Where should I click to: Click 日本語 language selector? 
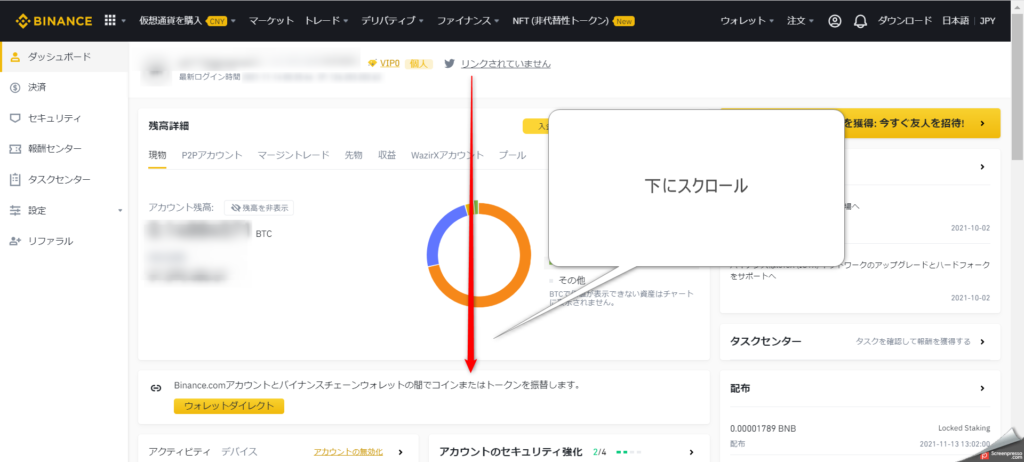pyautogui.click(x=955, y=21)
